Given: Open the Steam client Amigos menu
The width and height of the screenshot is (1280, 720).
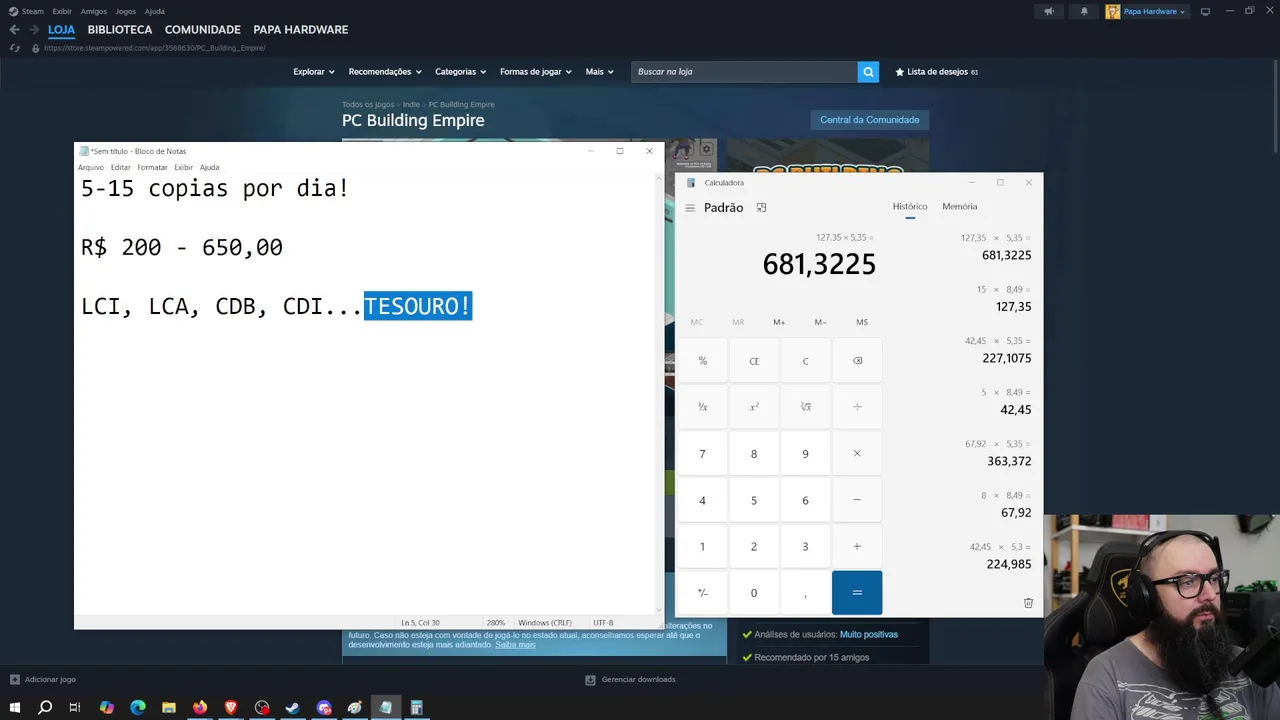Looking at the screenshot, I should (94, 12).
